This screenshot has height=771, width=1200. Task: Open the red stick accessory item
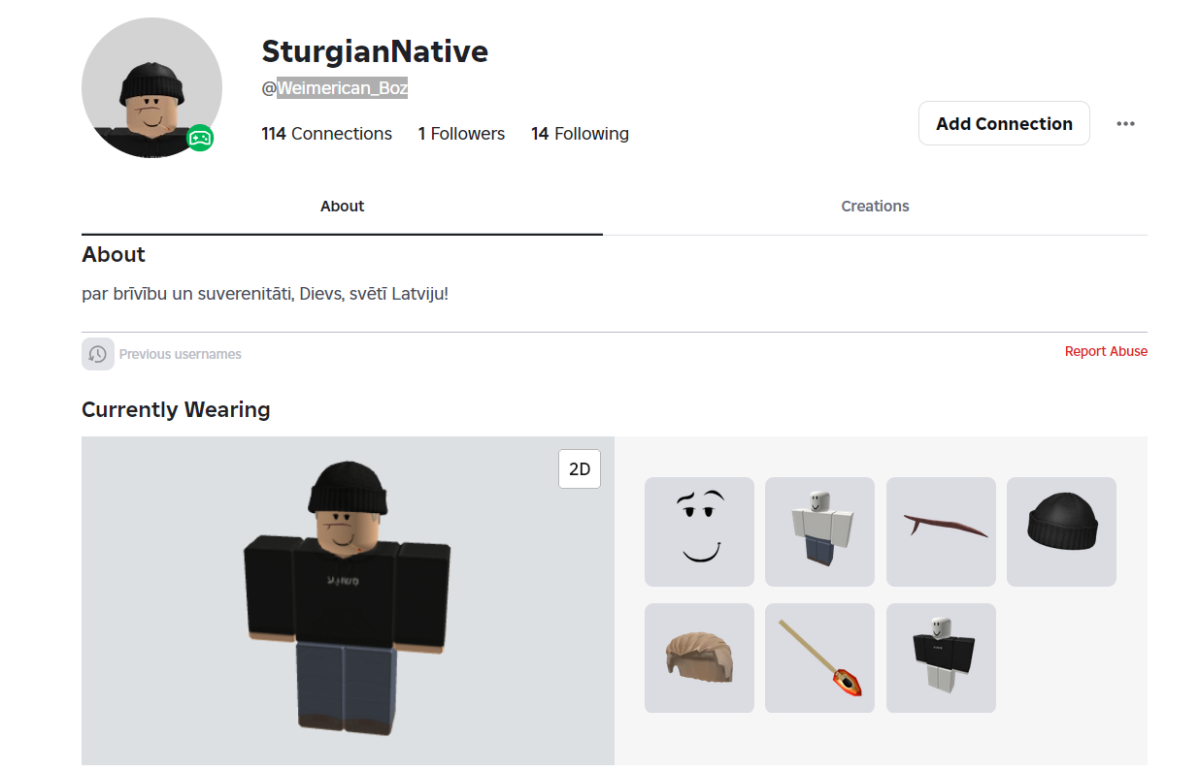click(941, 532)
